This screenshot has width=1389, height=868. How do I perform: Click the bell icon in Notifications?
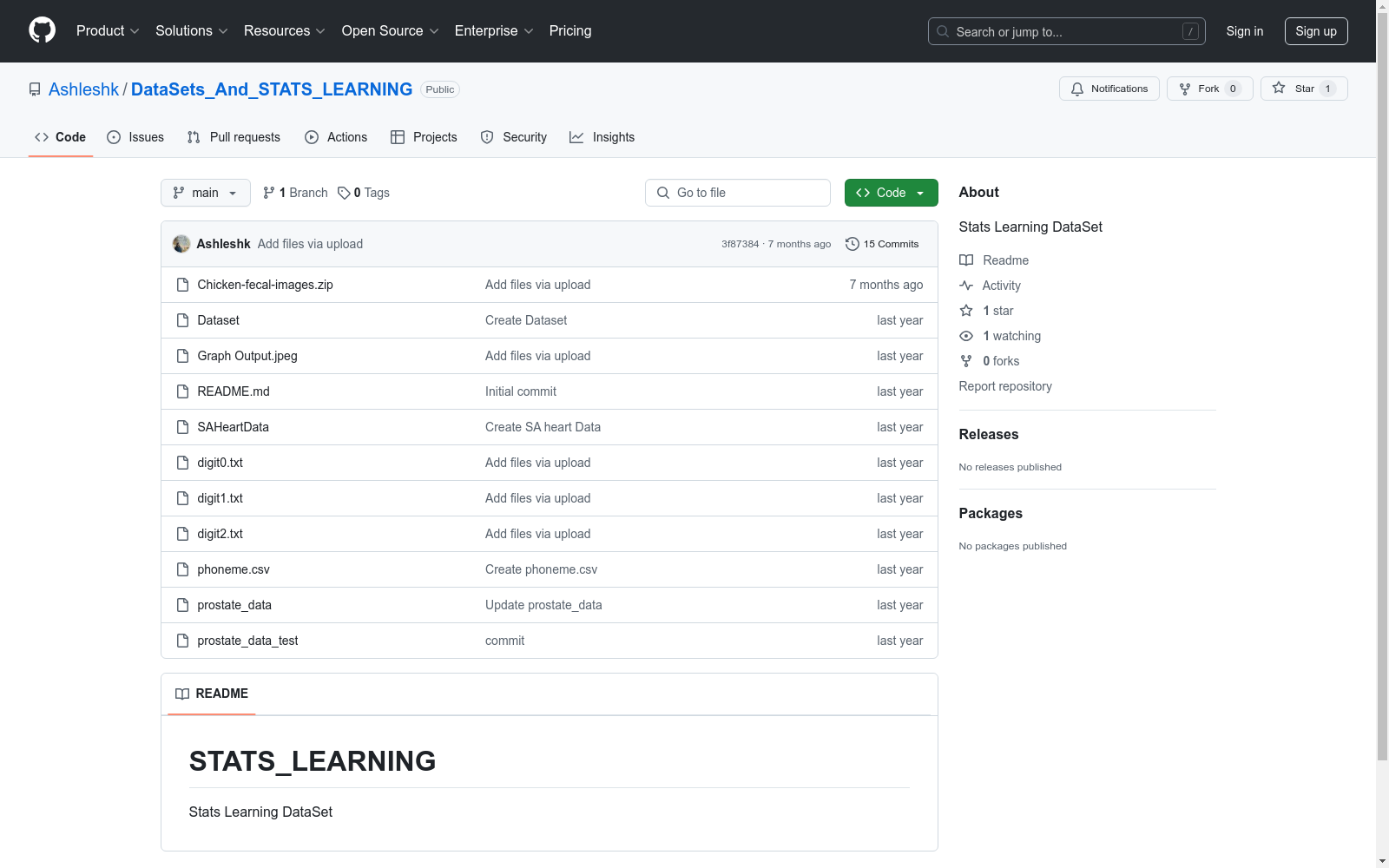(x=1077, y=89)
